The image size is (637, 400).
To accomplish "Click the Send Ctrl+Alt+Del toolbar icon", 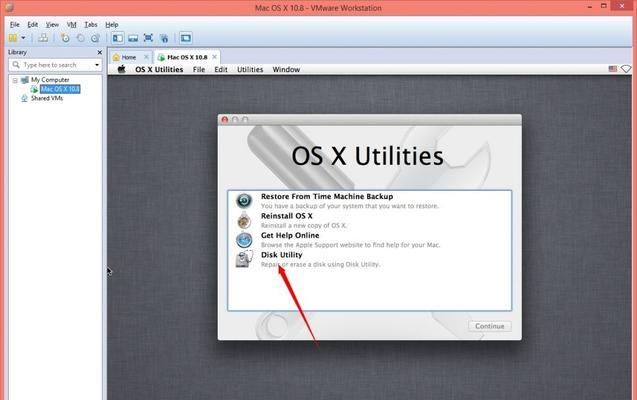I will [43, 38].
